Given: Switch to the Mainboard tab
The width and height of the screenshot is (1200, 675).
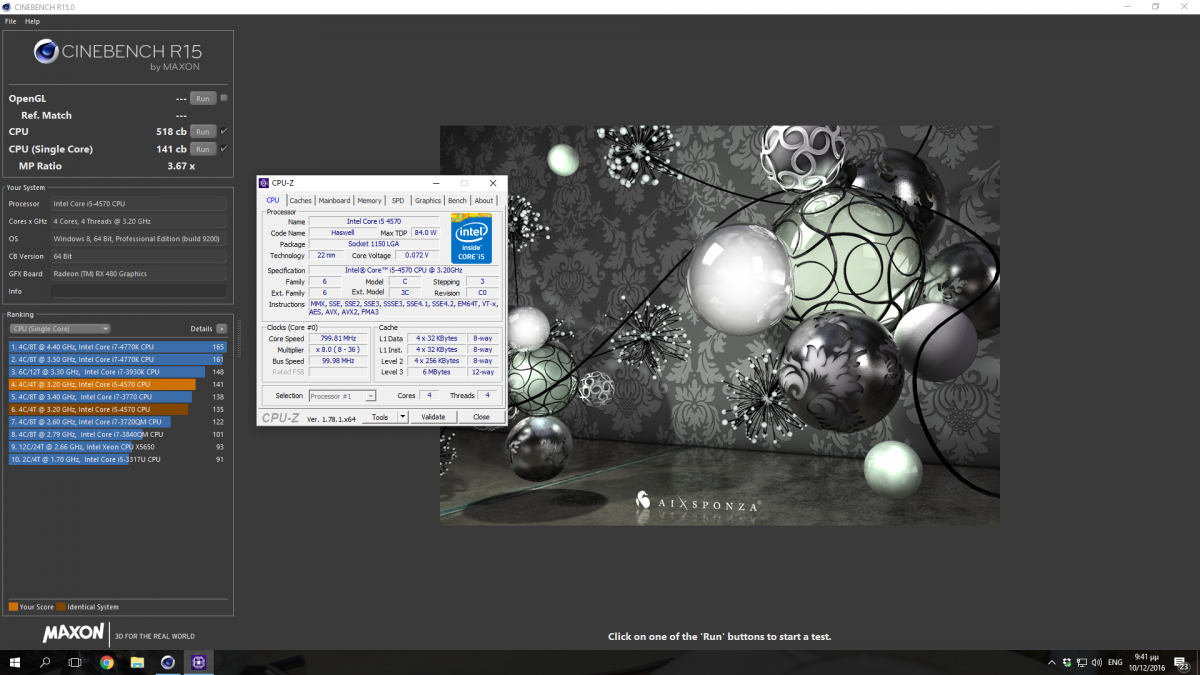Looking at the screenshot, I should point(335,200).
